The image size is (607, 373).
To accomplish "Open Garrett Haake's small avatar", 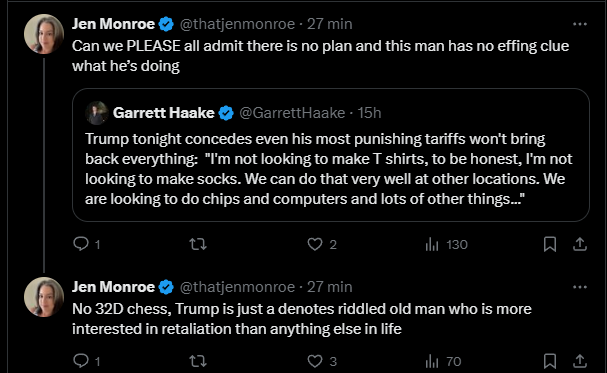I will [x=96, y=113].
